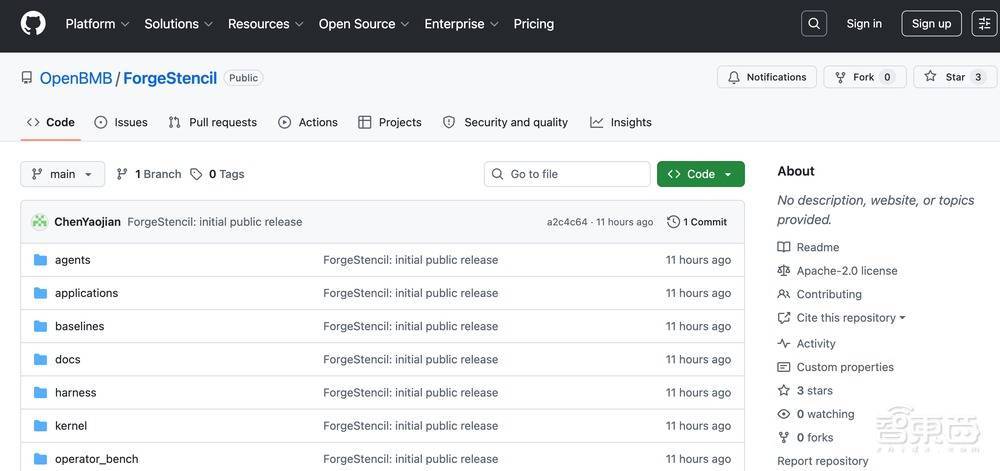Click the bell icon in Notifications
The height and width of the screenshot is (471, 1000).
(x=734, y=77)
